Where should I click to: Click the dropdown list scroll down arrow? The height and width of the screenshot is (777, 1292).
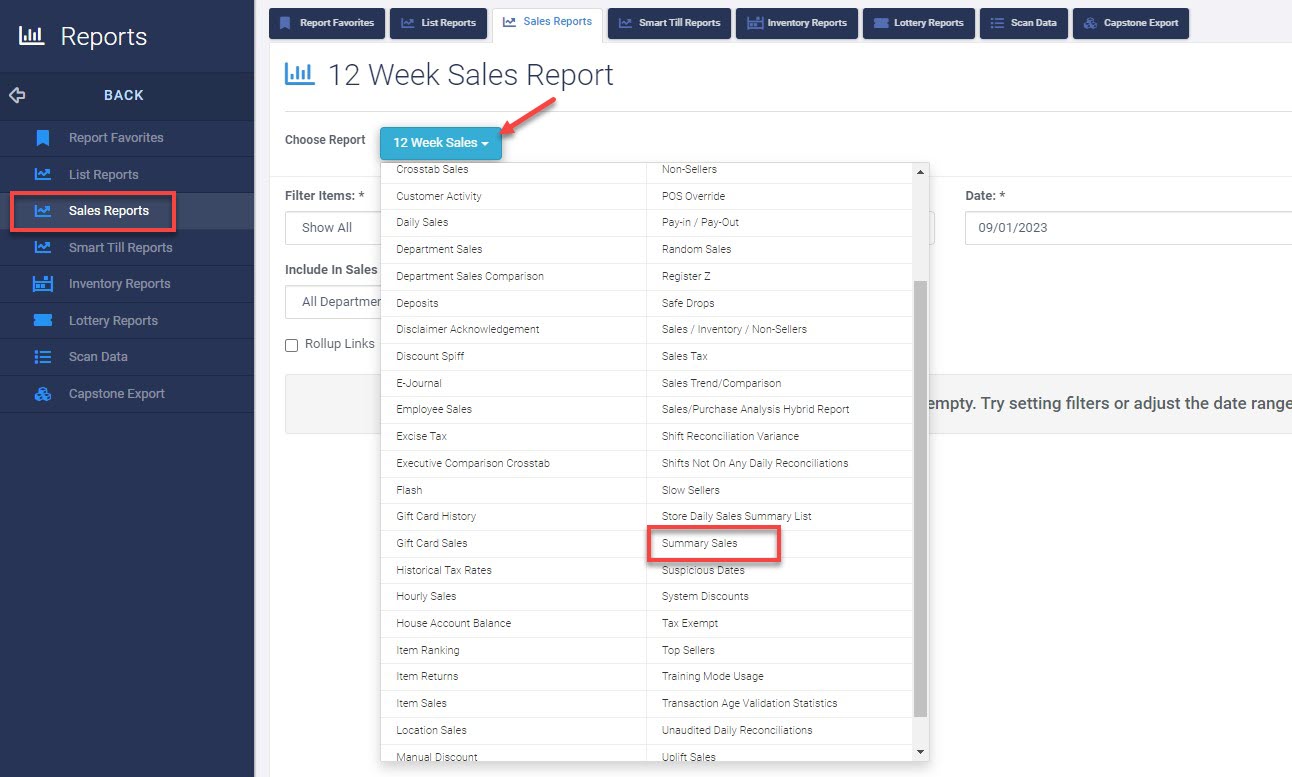click(921, 752)
